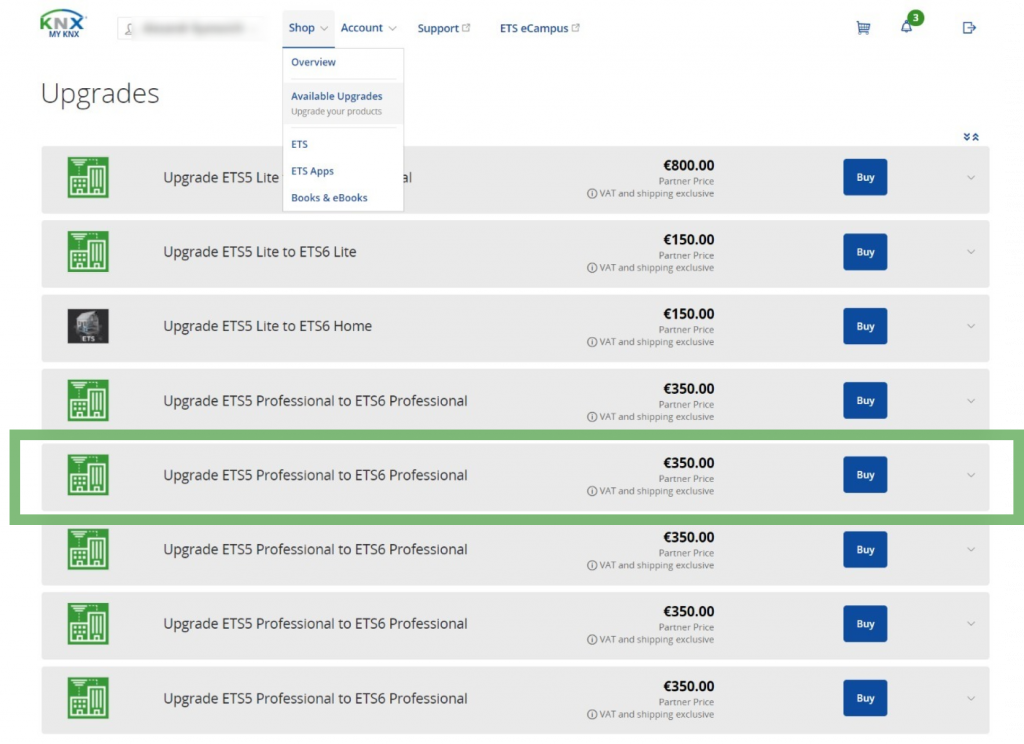Expand all upgrade rows with double-down arrows
The height and width of the screenshot is (744, 1024).
(x=966, y=137)
